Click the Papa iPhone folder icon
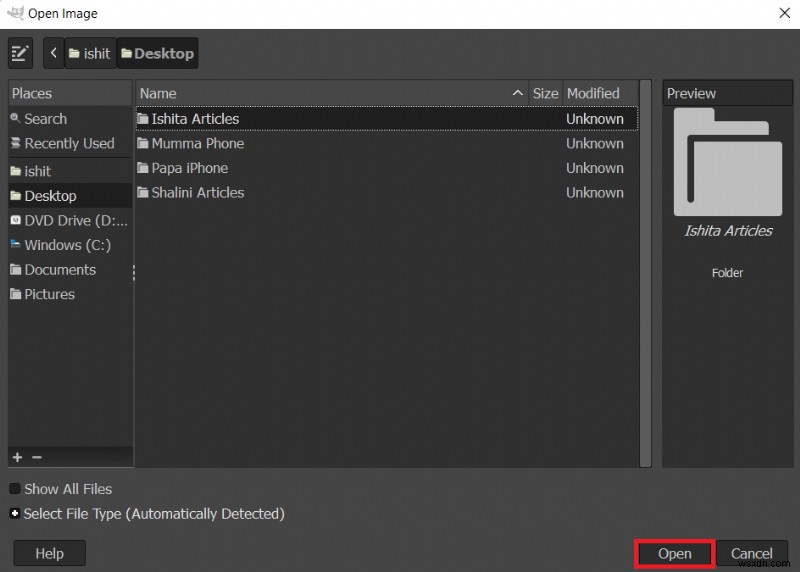The height and width of the screenshot is (572, 800). (x=143, y=167)
